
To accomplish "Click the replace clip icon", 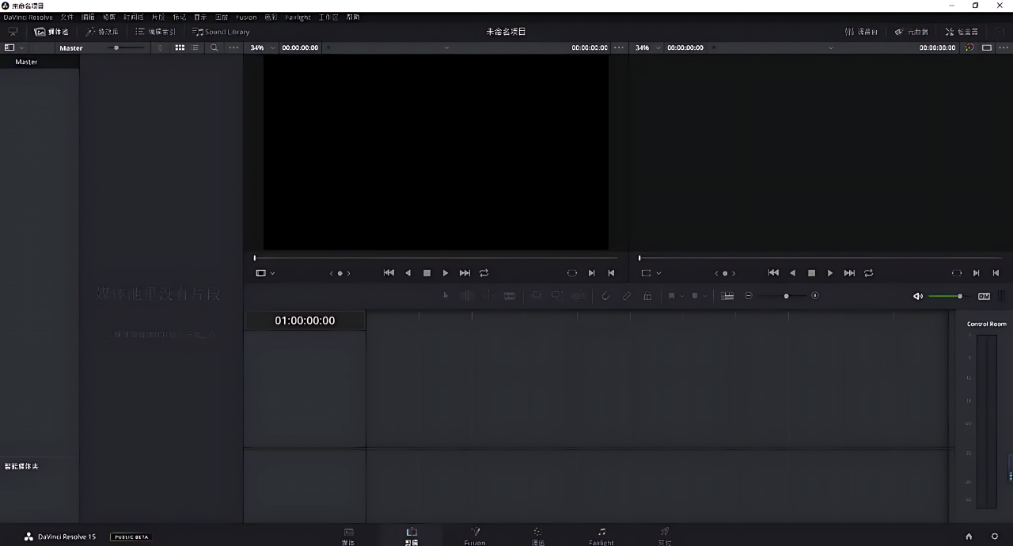I will (578, 296).
